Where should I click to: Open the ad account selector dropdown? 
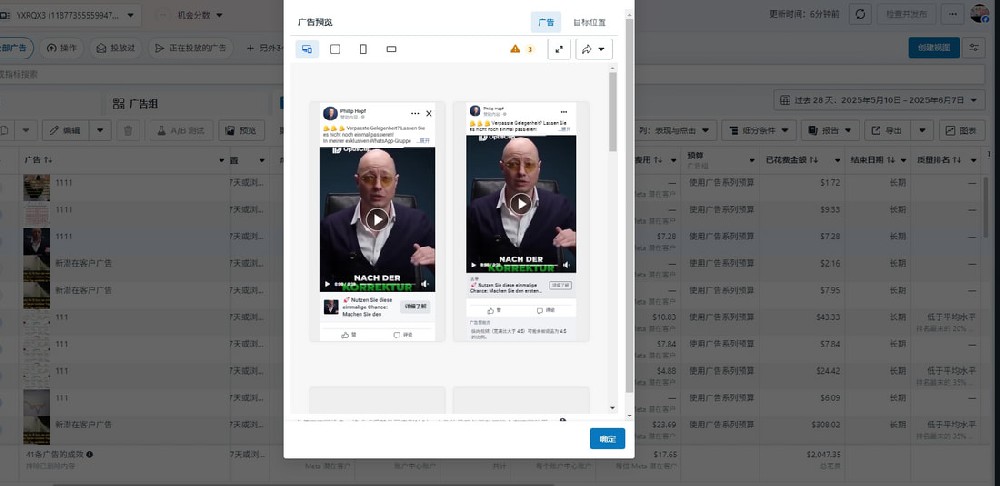70,15
